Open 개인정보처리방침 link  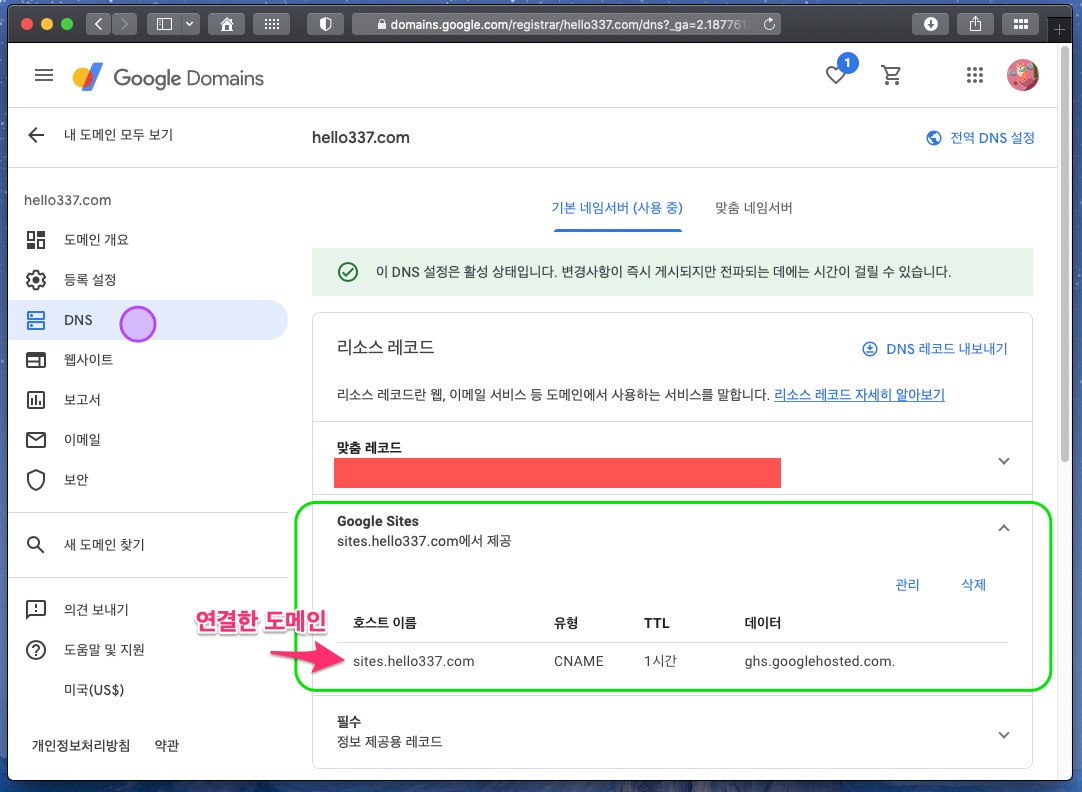(81, 746)
